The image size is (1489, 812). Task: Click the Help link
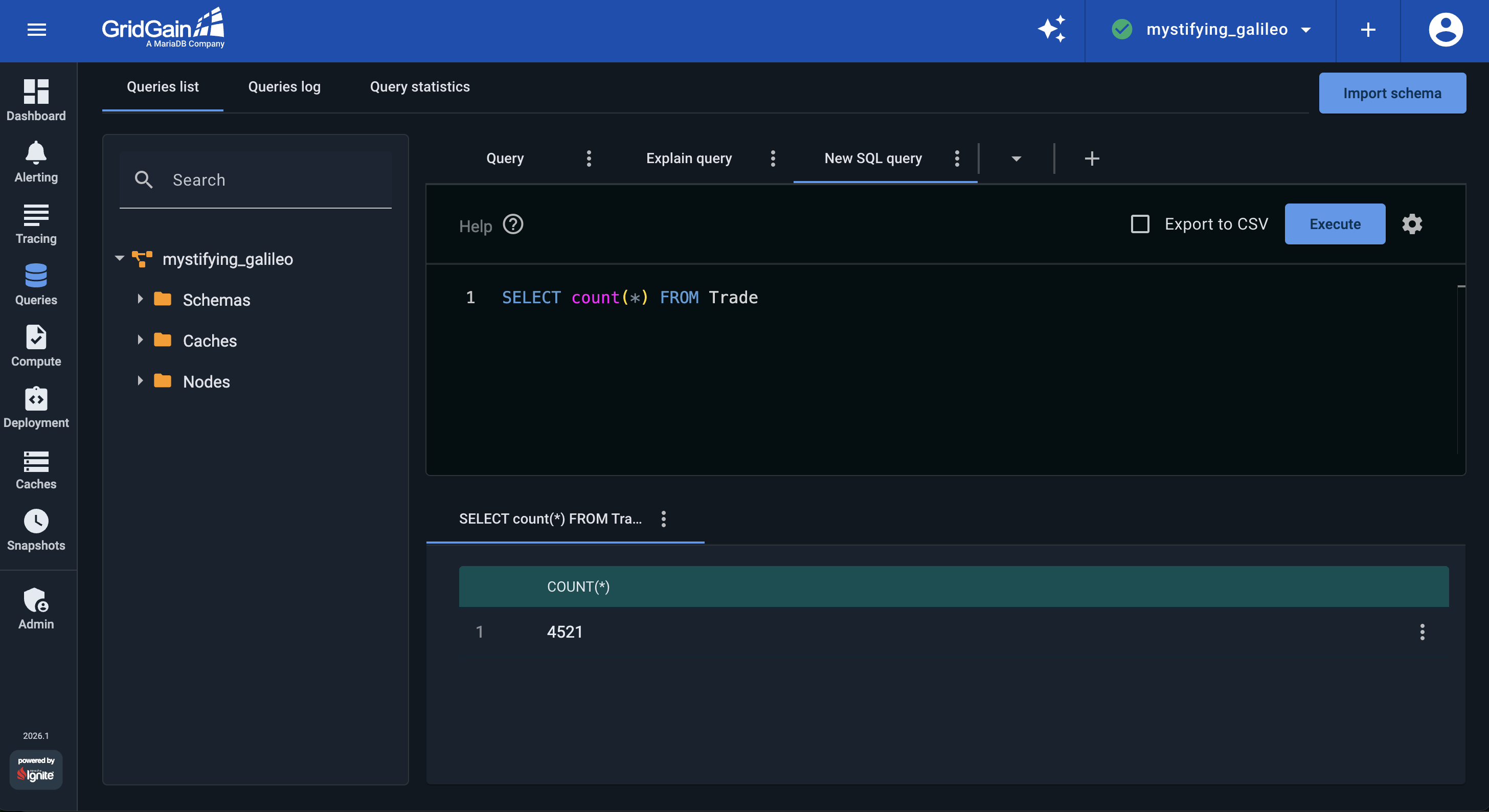click(475, 226)
